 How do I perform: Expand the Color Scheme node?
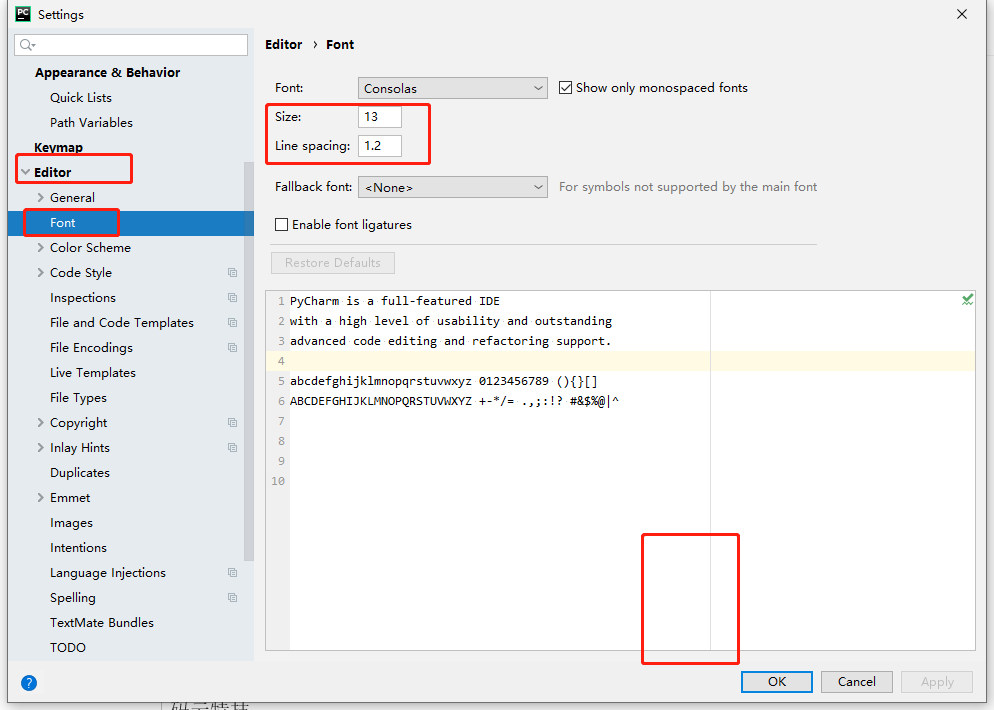pyautogui.click(x=41, y=247)
